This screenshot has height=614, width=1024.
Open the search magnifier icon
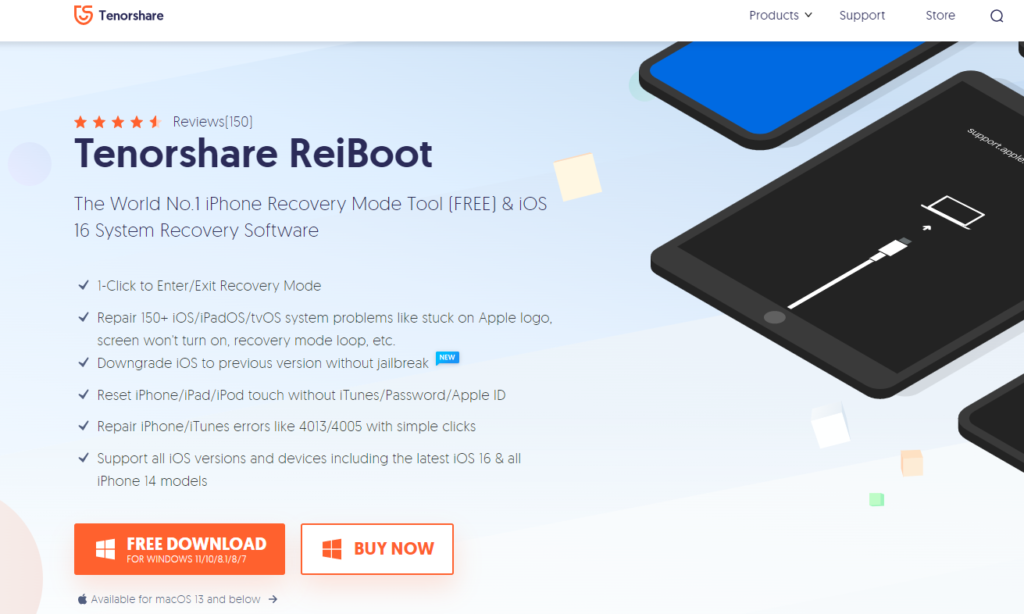996,16
